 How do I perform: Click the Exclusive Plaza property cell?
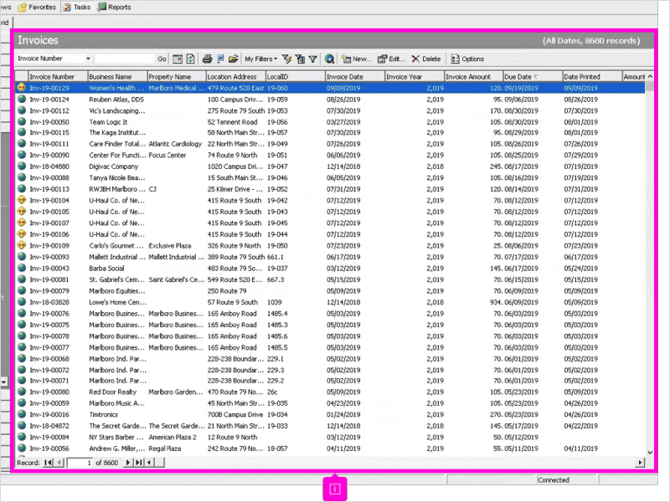coord(170,246)
